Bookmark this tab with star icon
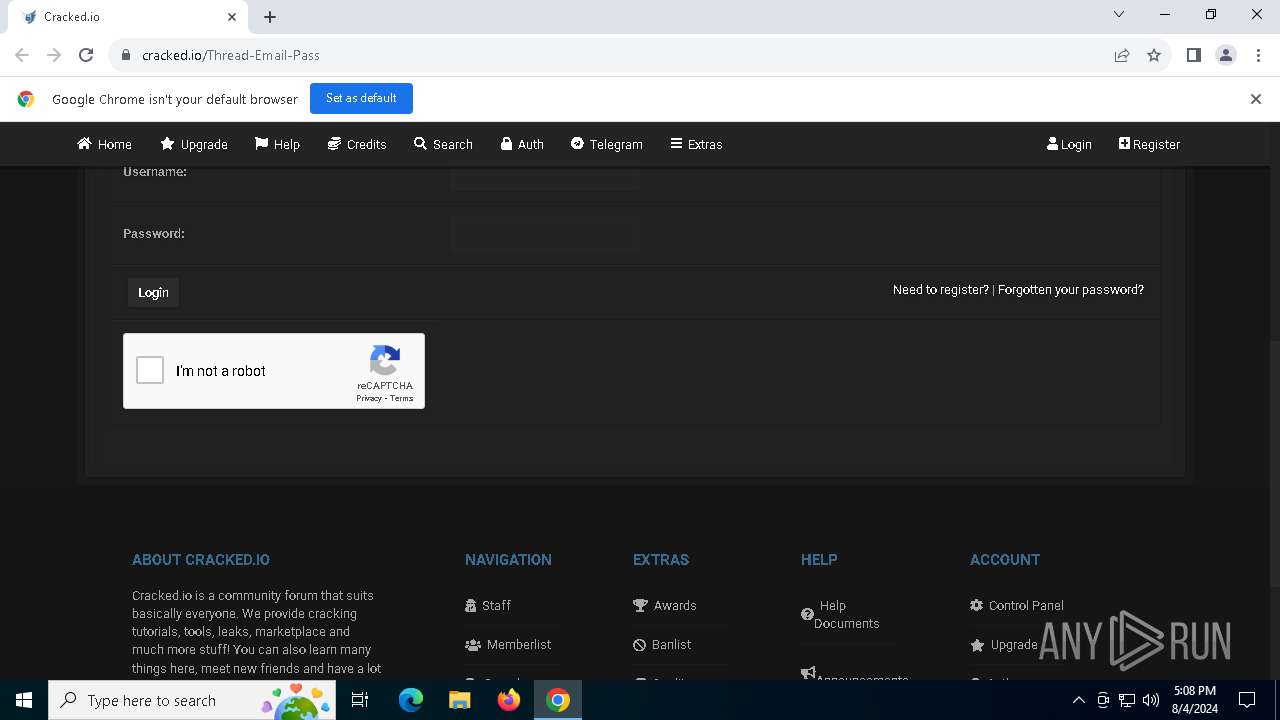Viewport: 1280px width, 720px height. point(1154,55)
